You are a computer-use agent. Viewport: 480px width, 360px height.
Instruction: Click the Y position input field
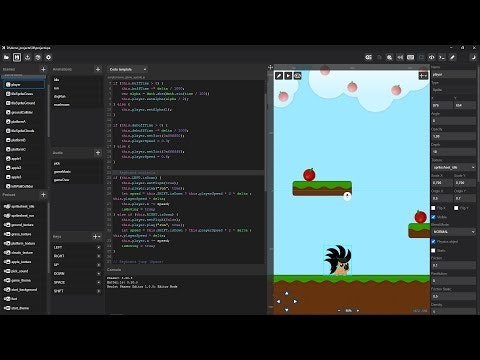point(465,105)
